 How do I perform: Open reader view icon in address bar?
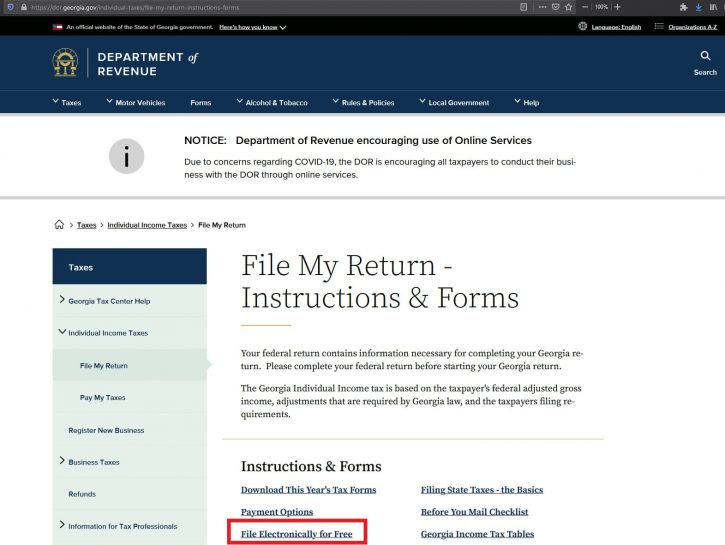tap(524, 7)
